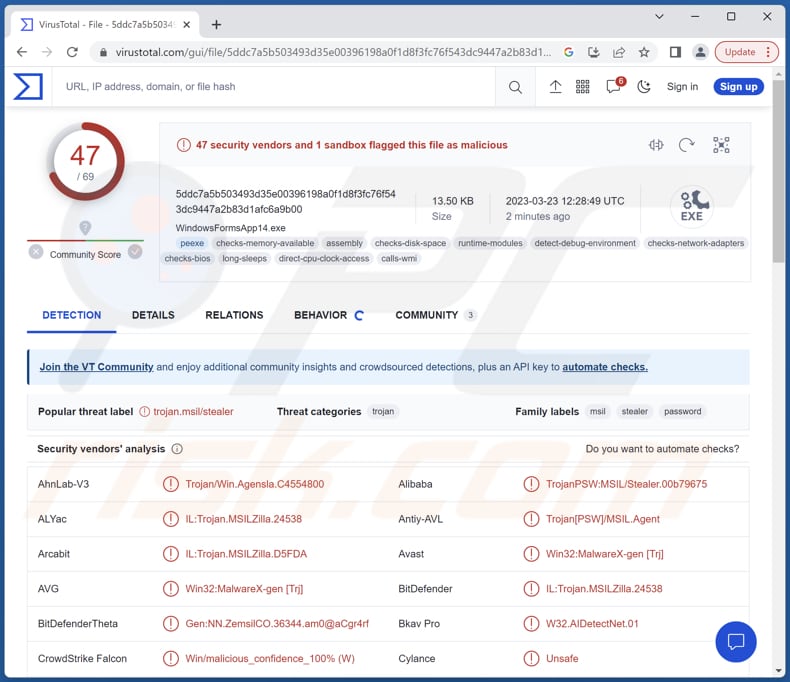Open notifications with the 6 badge

point(613,87)
